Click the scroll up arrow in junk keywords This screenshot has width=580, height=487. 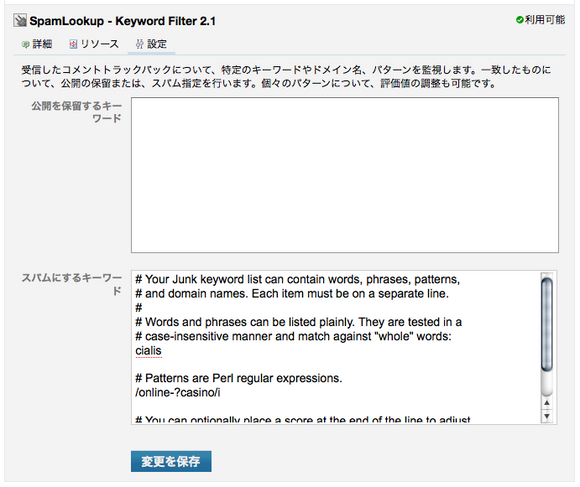coord(547,403)
